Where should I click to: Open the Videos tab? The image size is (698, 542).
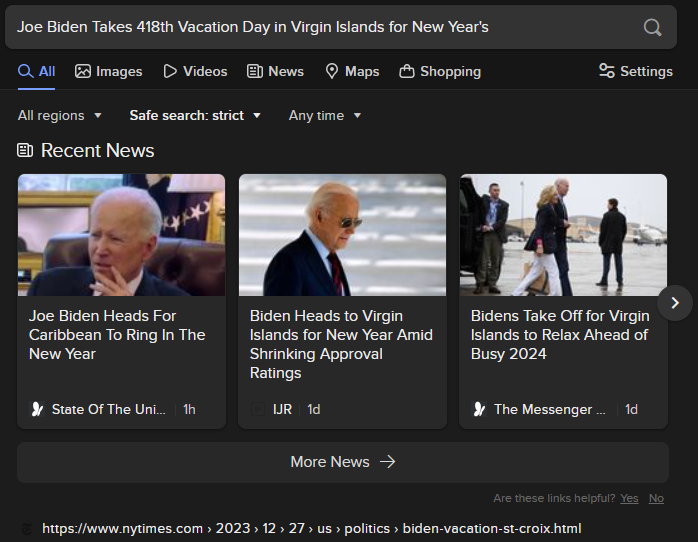pos(195,71)
